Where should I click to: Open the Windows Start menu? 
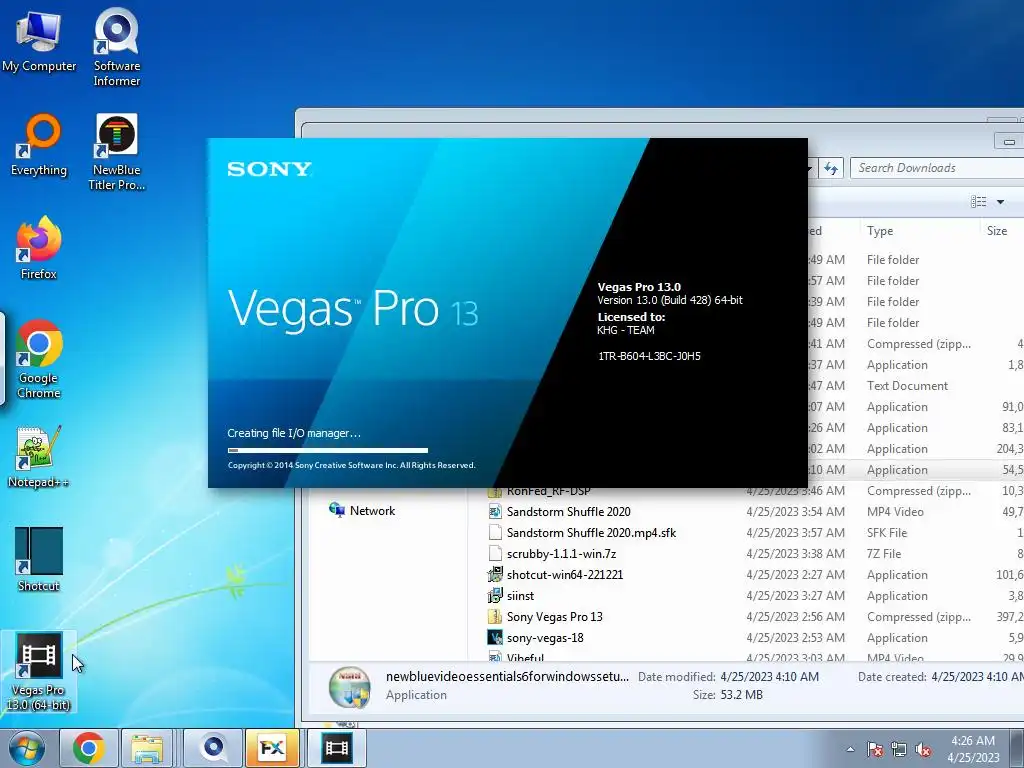click(27, 748)
